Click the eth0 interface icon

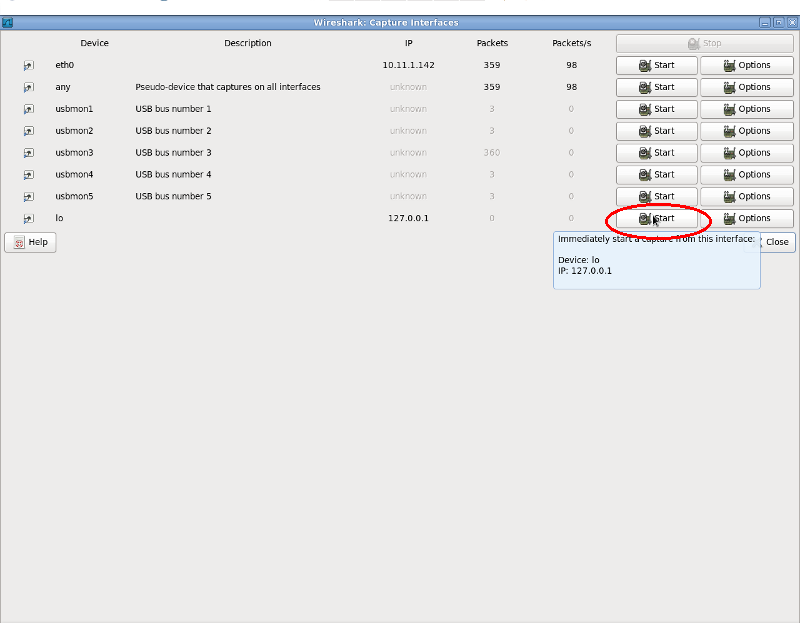(x=28, y=65)
